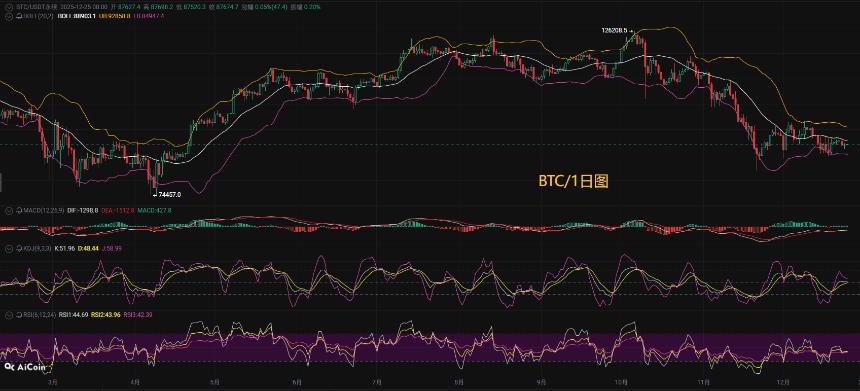Select the DIF value -1298.8

point(83,211)
